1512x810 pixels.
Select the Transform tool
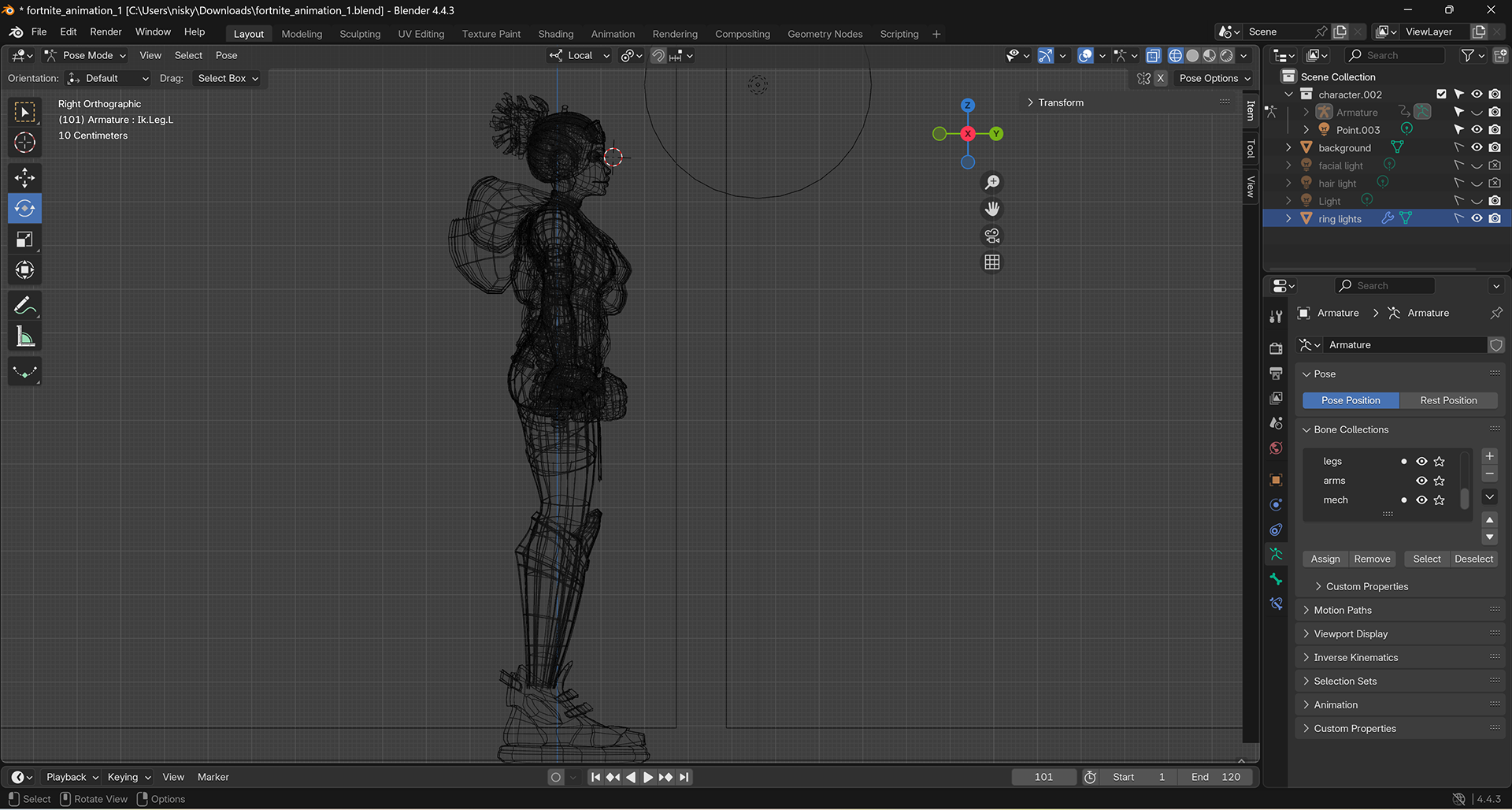(24, 270)
